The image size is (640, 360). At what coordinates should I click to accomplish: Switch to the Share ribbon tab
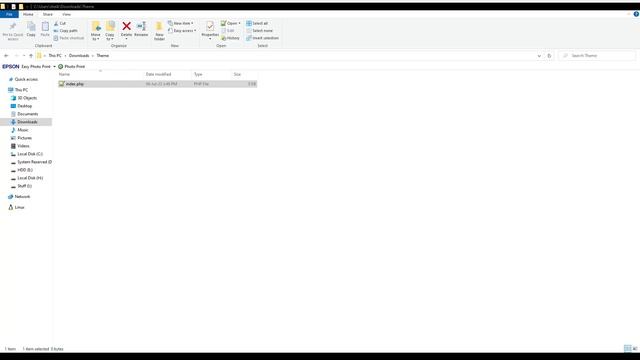[x=48, y=14]
